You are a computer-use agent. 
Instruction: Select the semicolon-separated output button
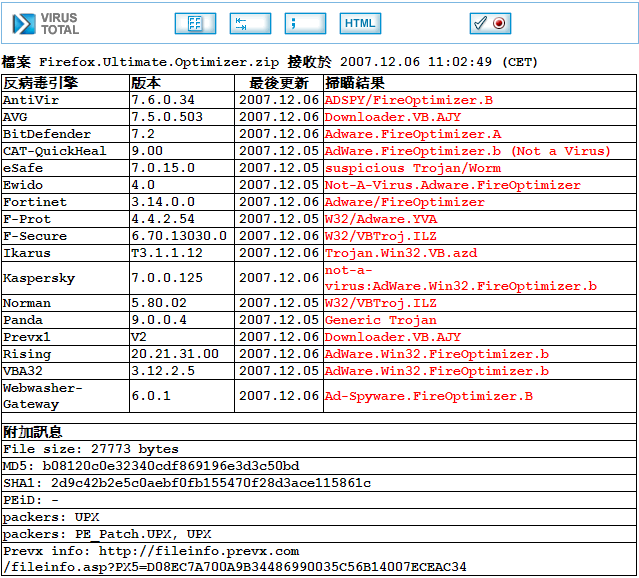pos(305,23)
